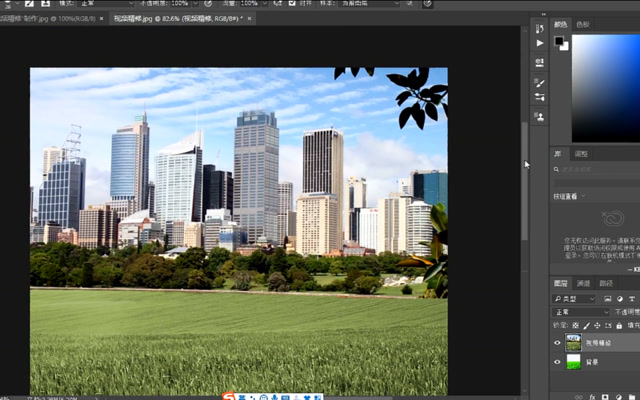Open the layer blend mode 正常 dropdown
Image resolution: width=640 pixels, height=400 pixels.
click(580, 312)
